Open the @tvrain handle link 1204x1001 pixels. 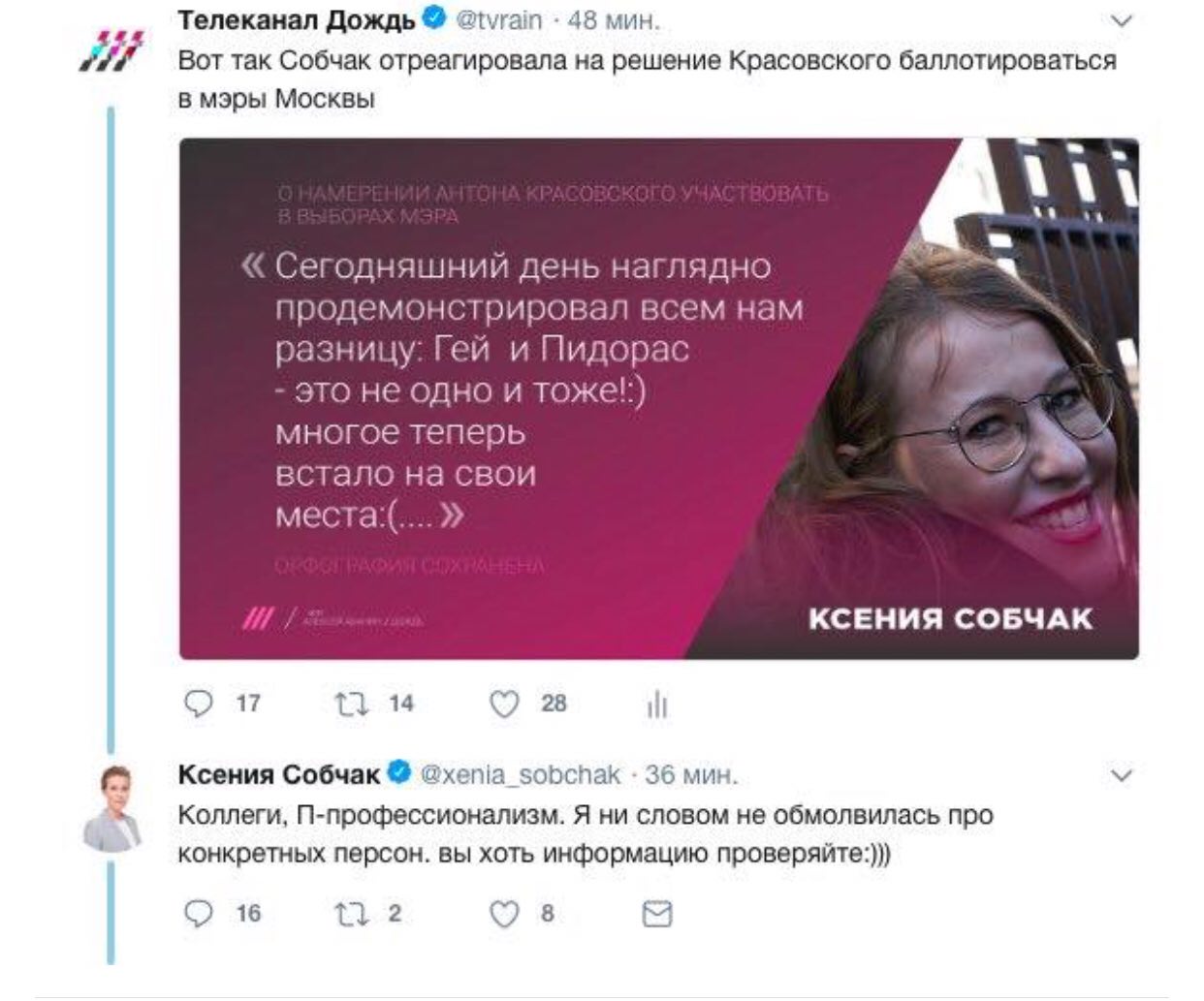[x=499, y=20]
